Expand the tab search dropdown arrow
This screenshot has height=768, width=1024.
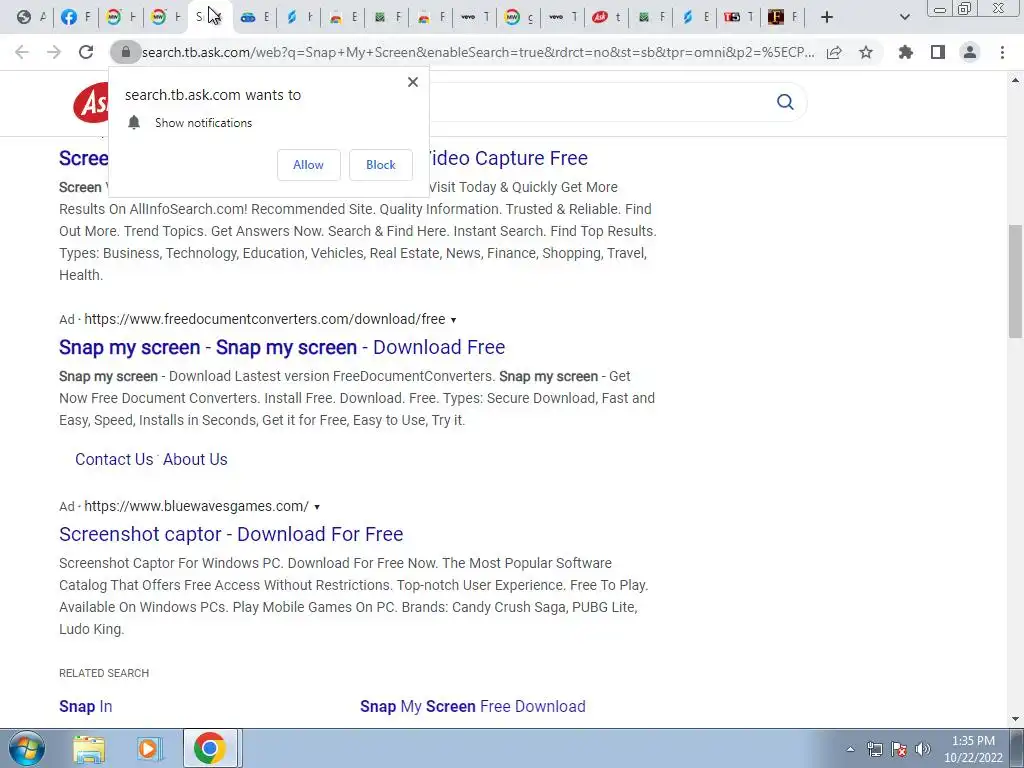904,17
